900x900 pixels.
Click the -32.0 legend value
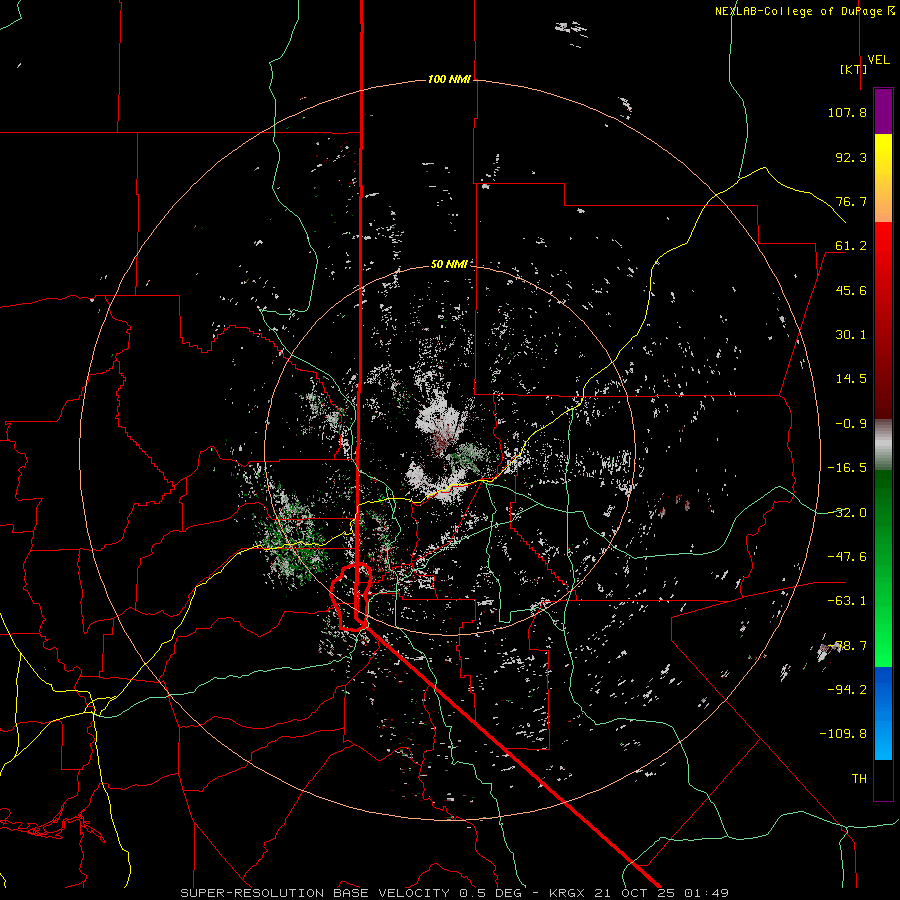pos(847,513)
